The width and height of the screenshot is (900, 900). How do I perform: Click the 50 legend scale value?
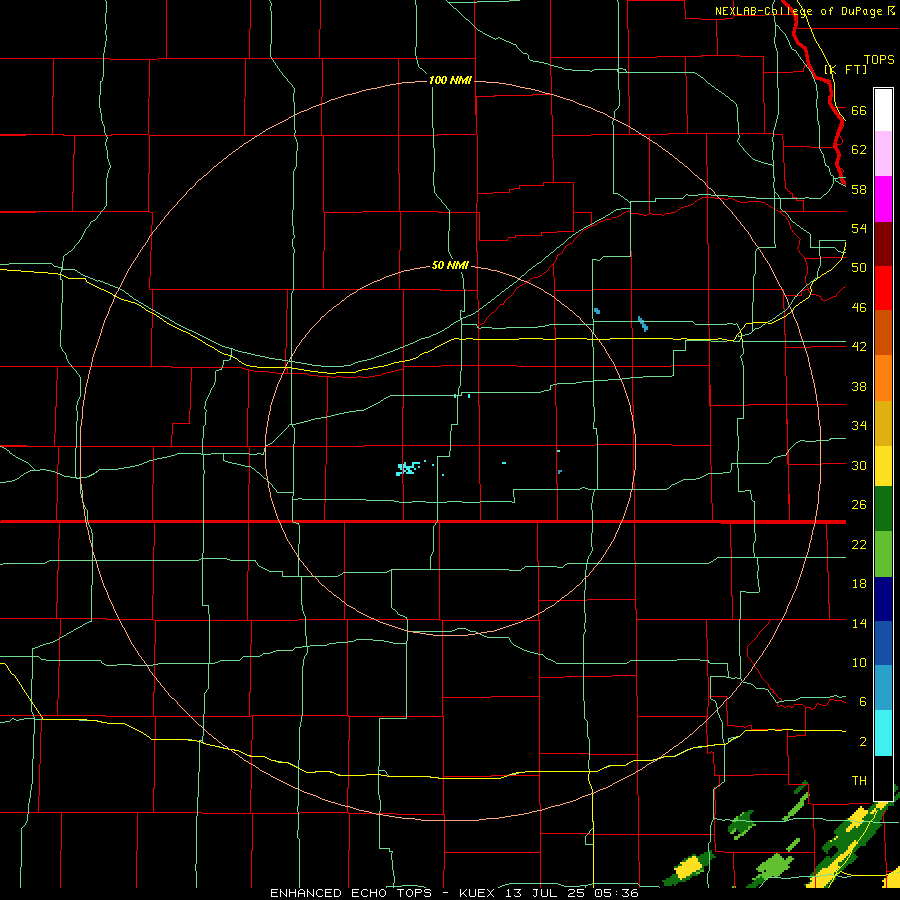pos(859,268)
